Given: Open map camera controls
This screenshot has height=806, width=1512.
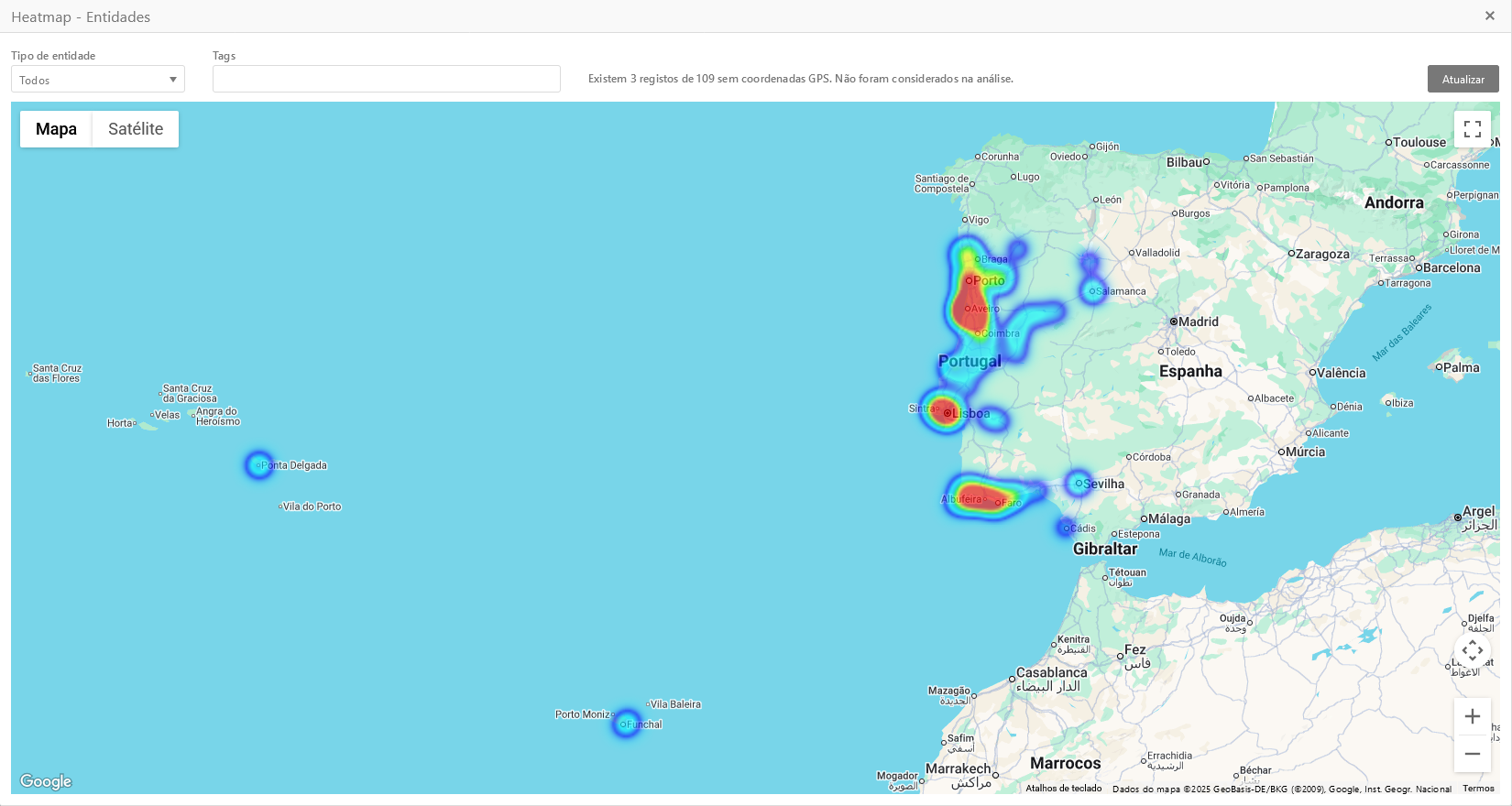Looking at the screenshot, I should coord(1472,650).
